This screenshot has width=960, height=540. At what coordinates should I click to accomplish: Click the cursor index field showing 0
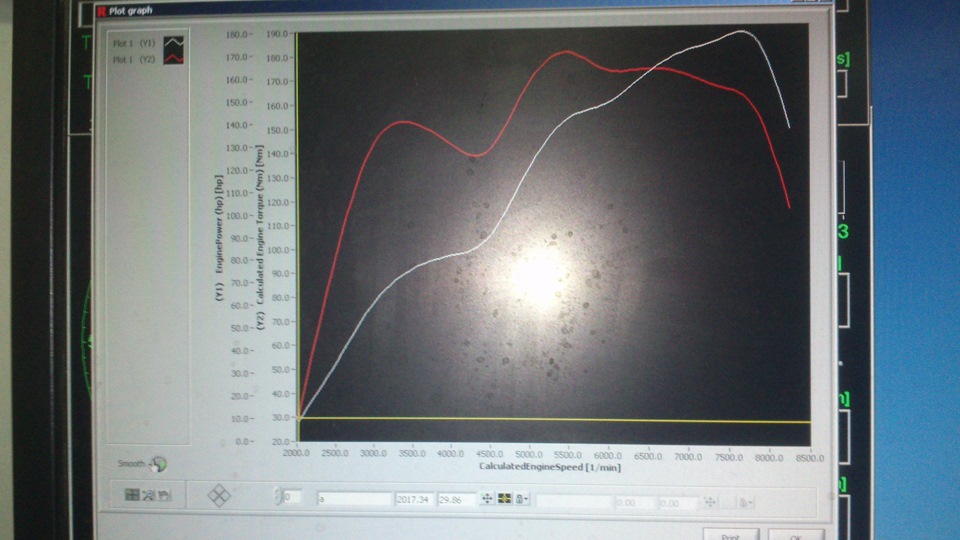(x=292, y=497)
